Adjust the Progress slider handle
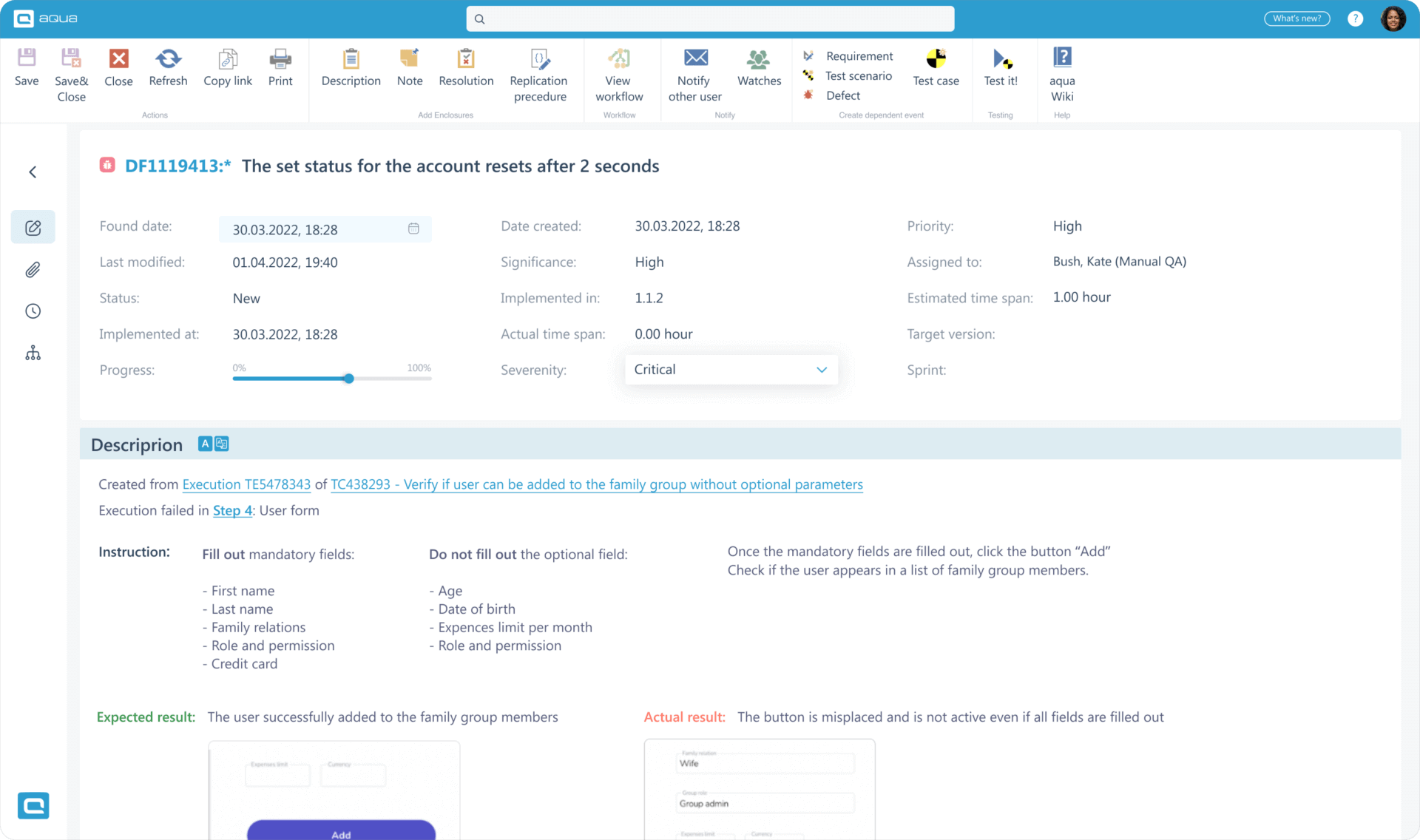Viewport: 1420px width, 840px height. (348, 379)
